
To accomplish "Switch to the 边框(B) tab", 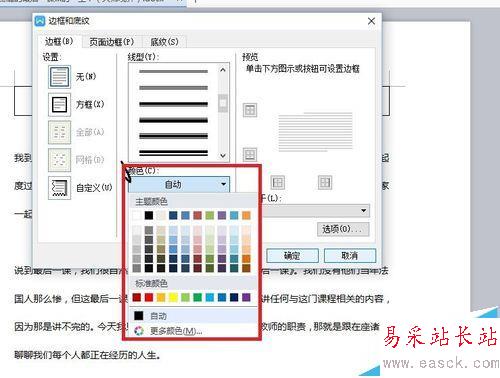I will pos(59,42).
